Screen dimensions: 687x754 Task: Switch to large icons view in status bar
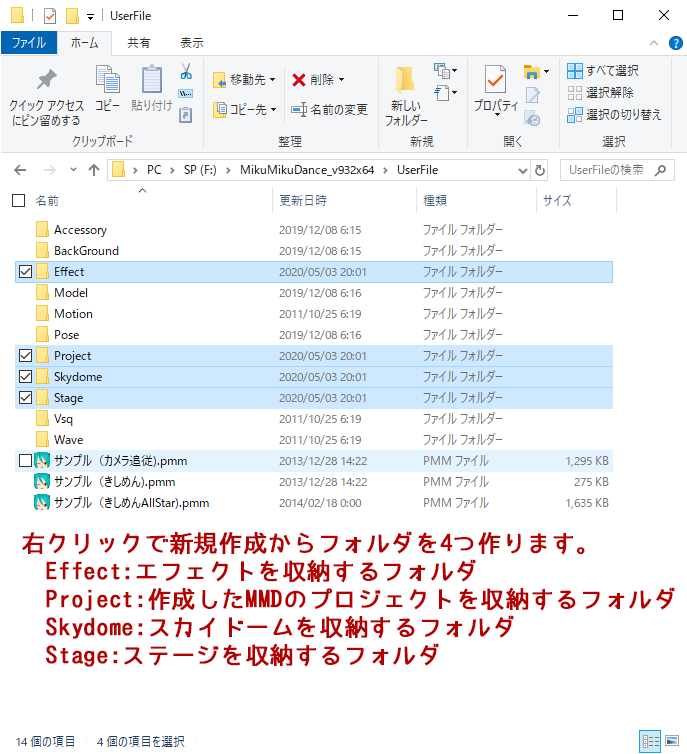672,741
